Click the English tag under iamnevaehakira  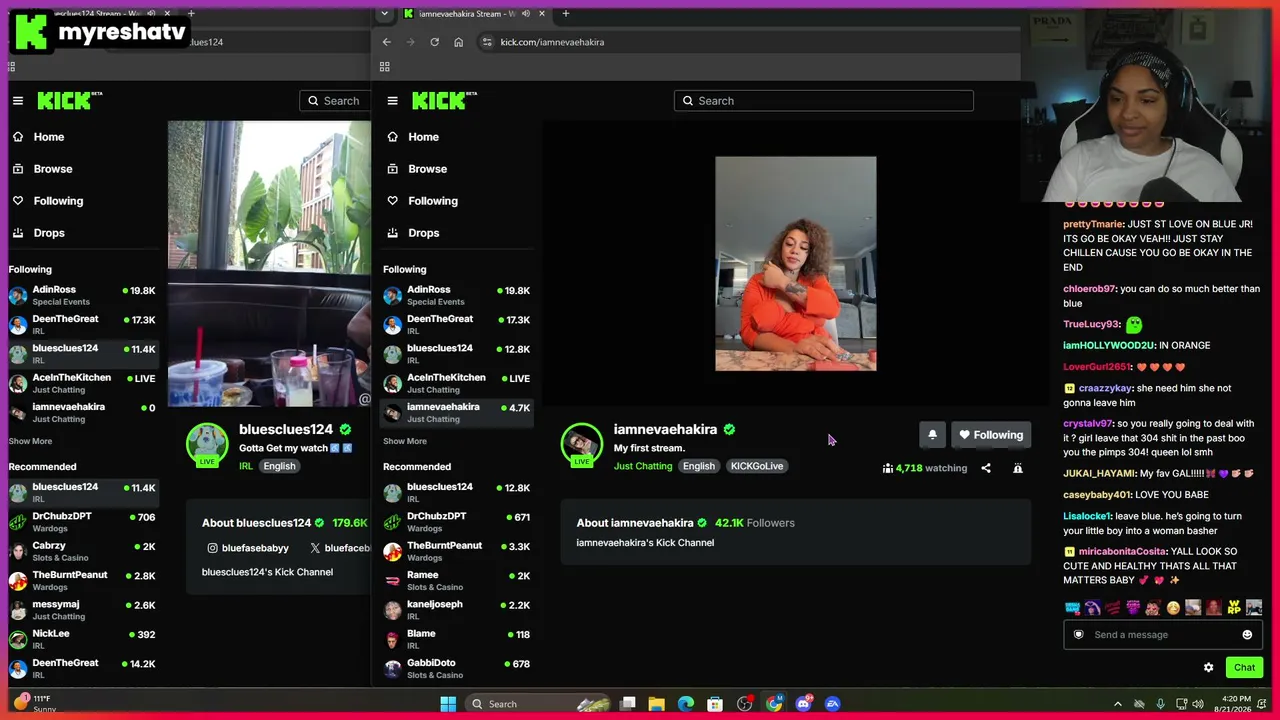[x=699, y=466]
